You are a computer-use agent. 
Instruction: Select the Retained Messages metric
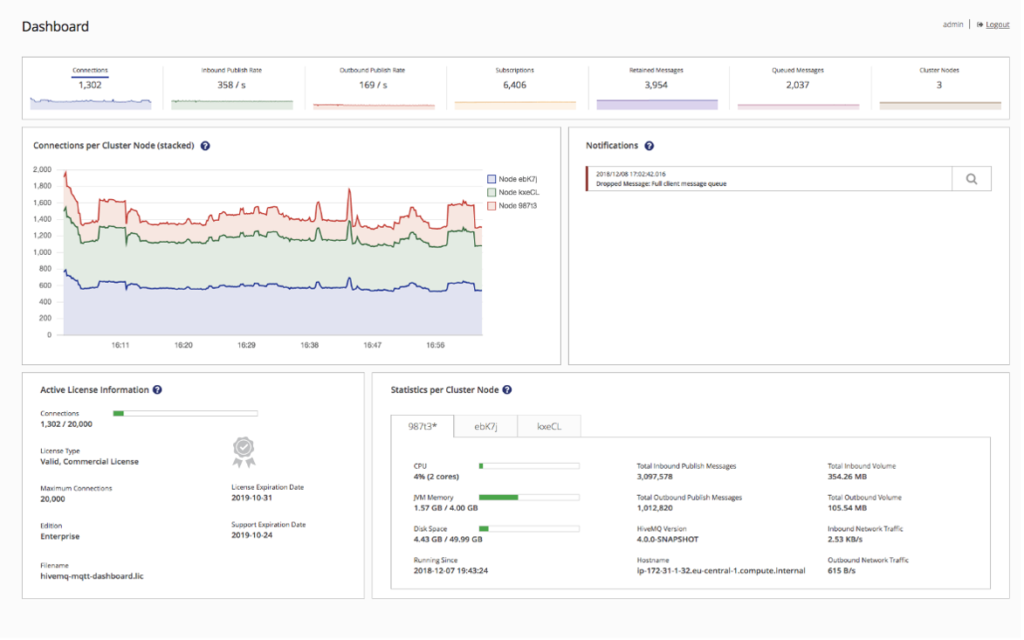(656, 86)
